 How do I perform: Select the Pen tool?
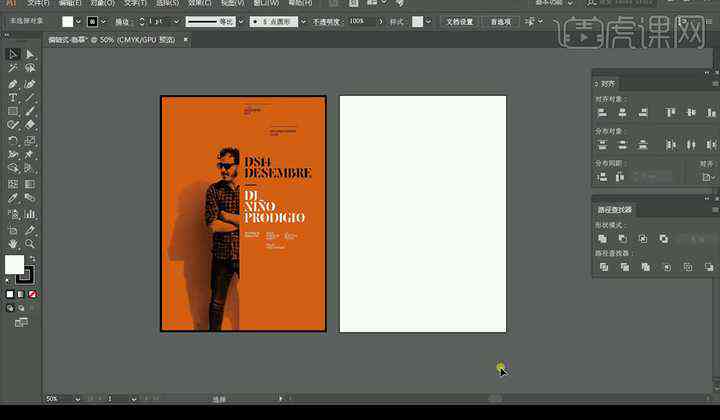13,84
